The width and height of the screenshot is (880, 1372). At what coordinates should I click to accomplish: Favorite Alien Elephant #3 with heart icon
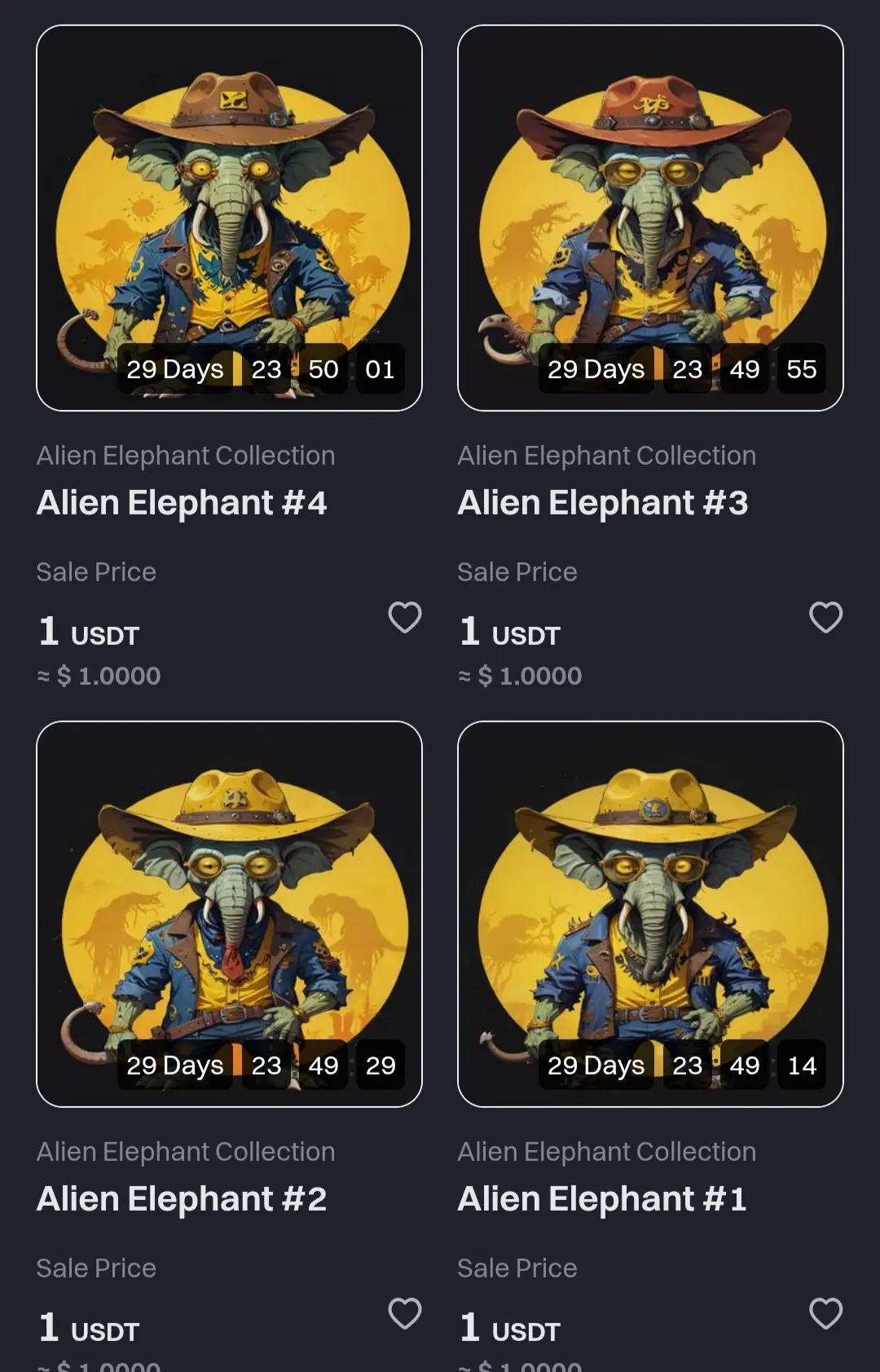tap(825, 617)
